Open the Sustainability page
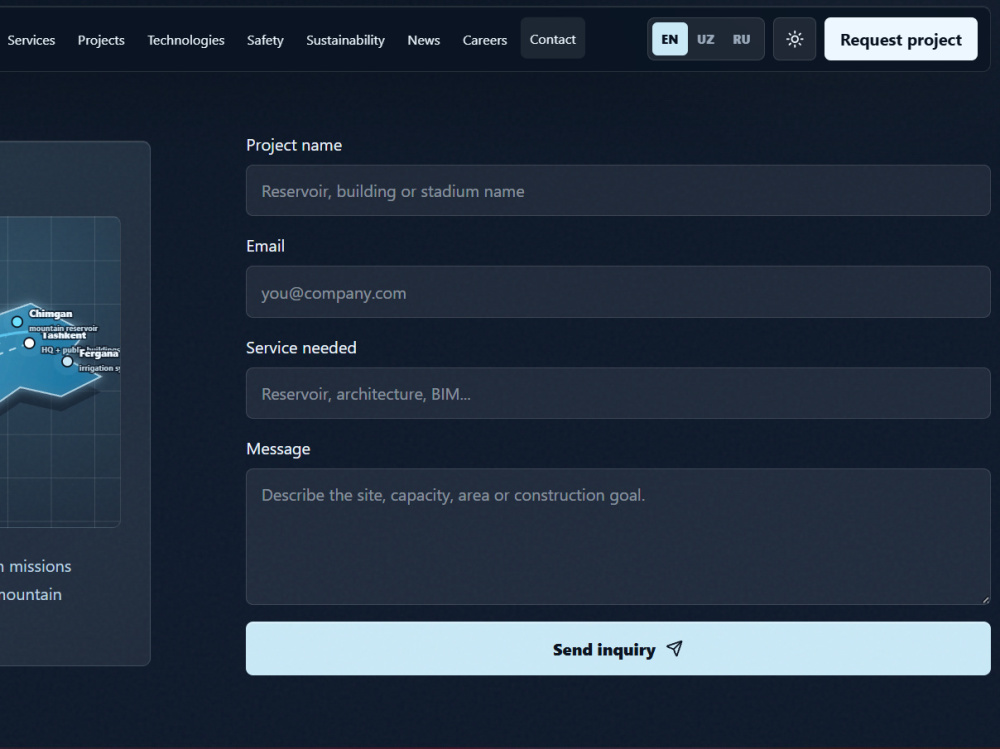This screenshot has height=749, width=1000. click(346, 40)
